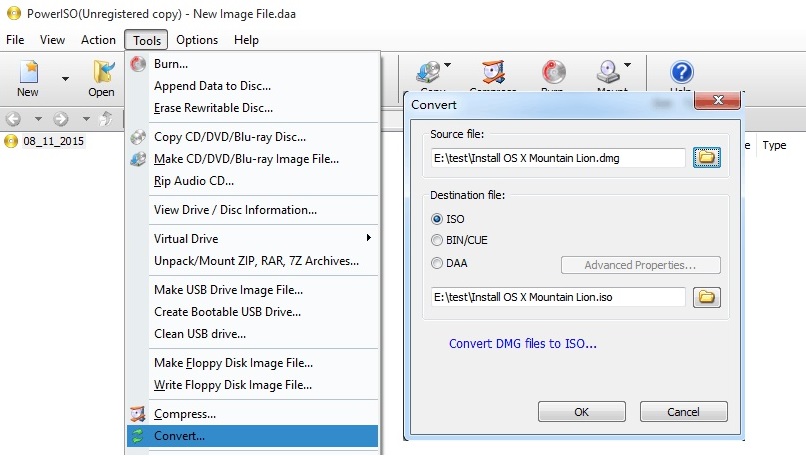Click the Destination file path field
The image size is (806, 456).
[x=558, y=297]
